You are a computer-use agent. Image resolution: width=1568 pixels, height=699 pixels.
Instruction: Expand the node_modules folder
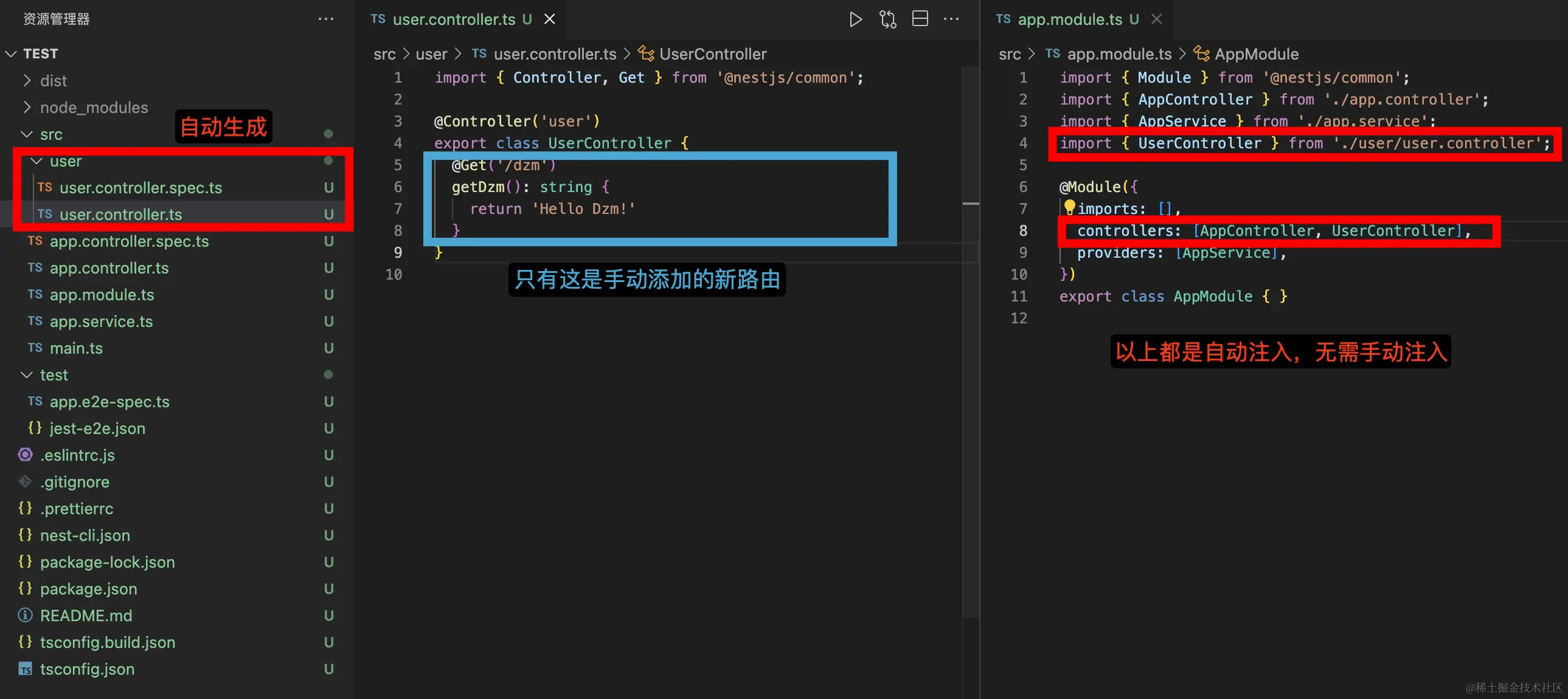27,107
